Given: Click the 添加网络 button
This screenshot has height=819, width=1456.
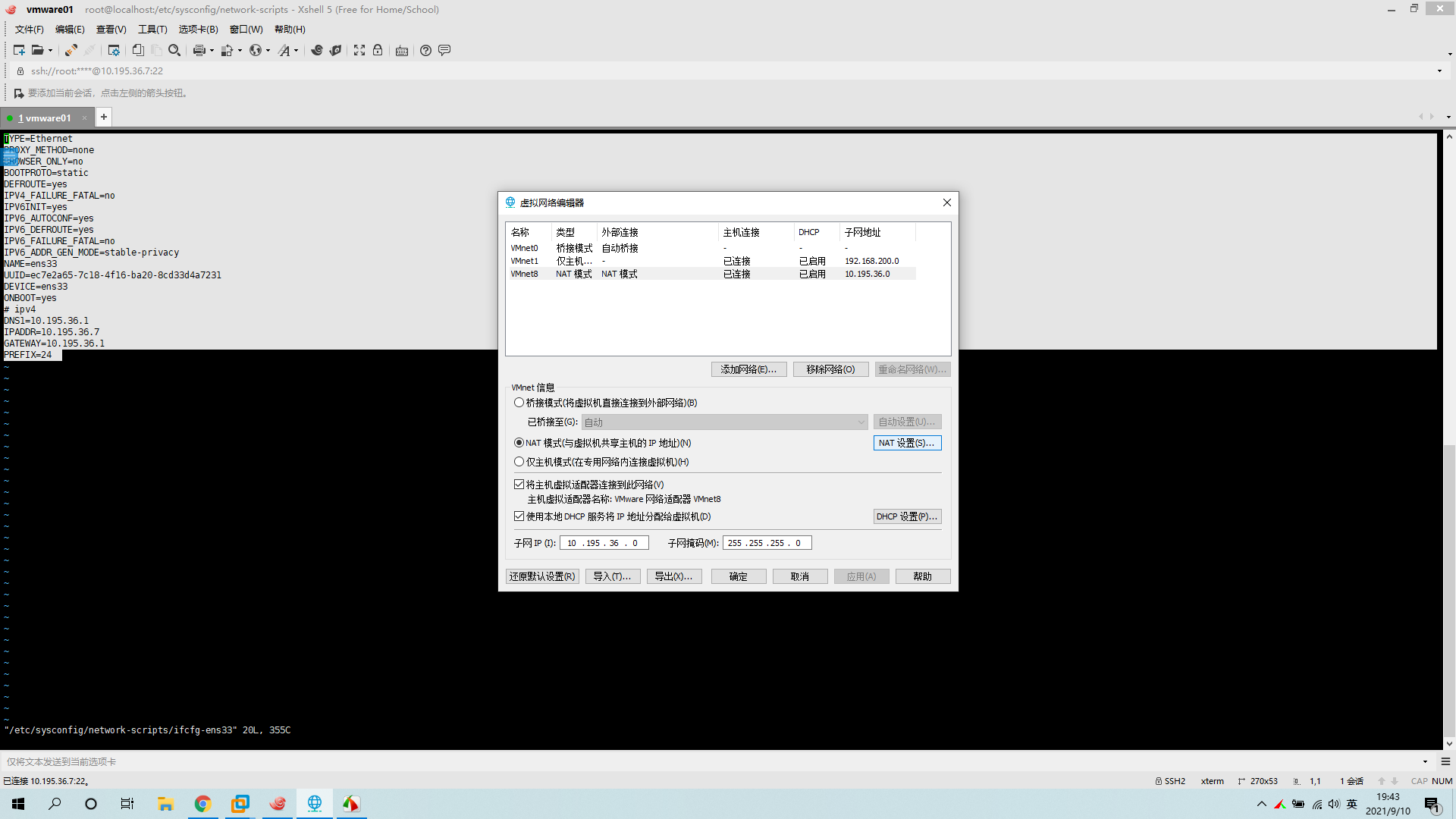Looking at the screenshot, I should click(748, 369).
